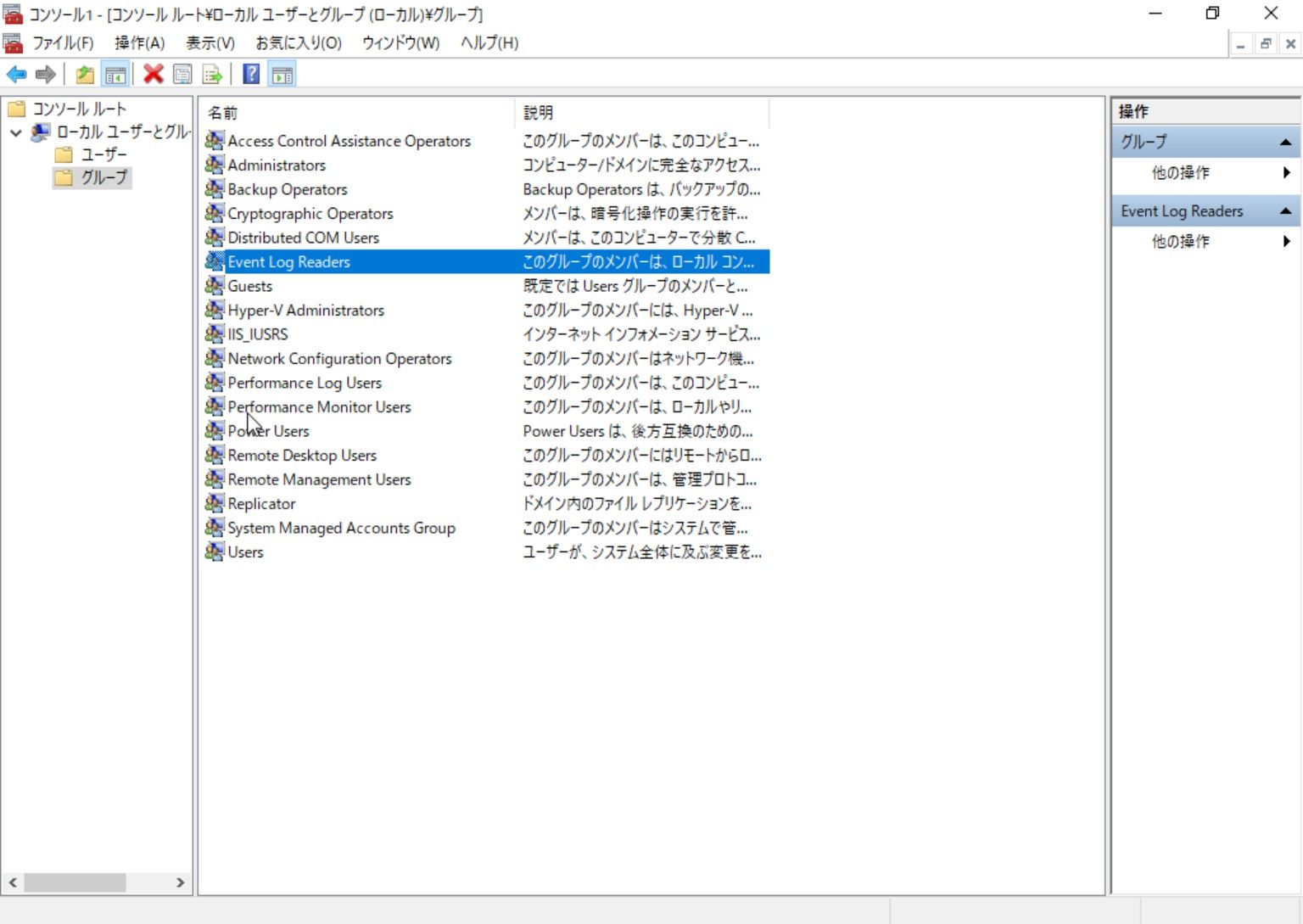The image size is (1303, 924).
Task: Click the red Delete X icon
Action: point(154,75)
